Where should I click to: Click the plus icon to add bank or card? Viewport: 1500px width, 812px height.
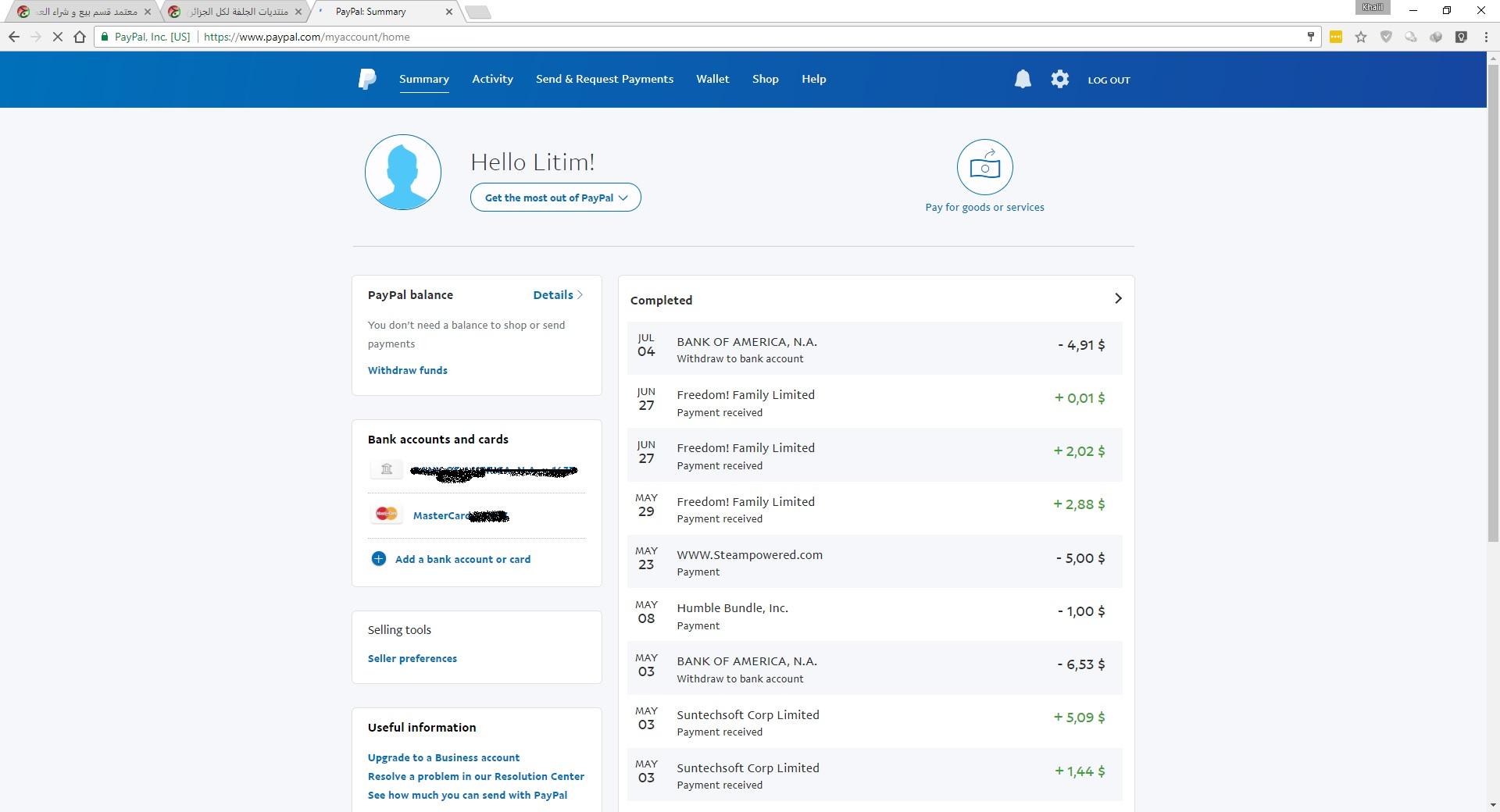tap(378, 559)
